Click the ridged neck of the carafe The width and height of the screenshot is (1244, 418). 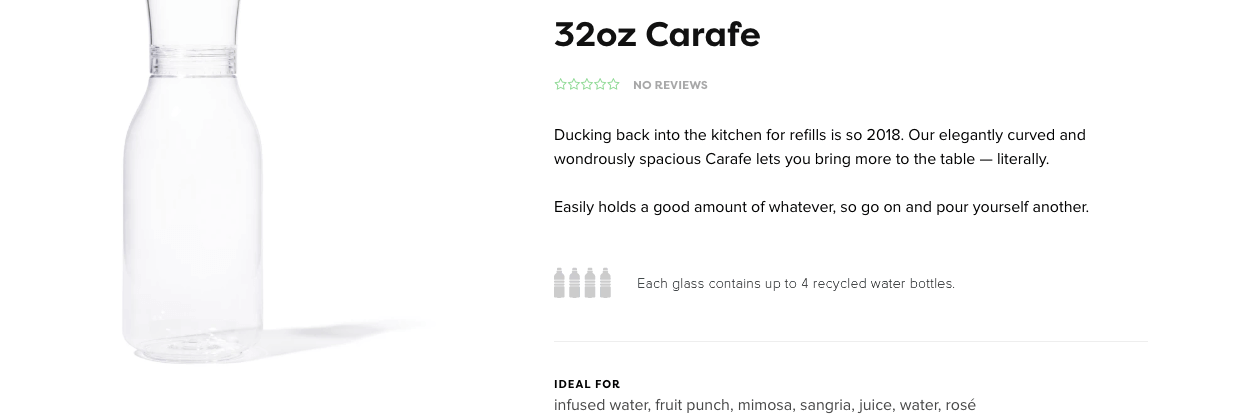click(193, 61)
